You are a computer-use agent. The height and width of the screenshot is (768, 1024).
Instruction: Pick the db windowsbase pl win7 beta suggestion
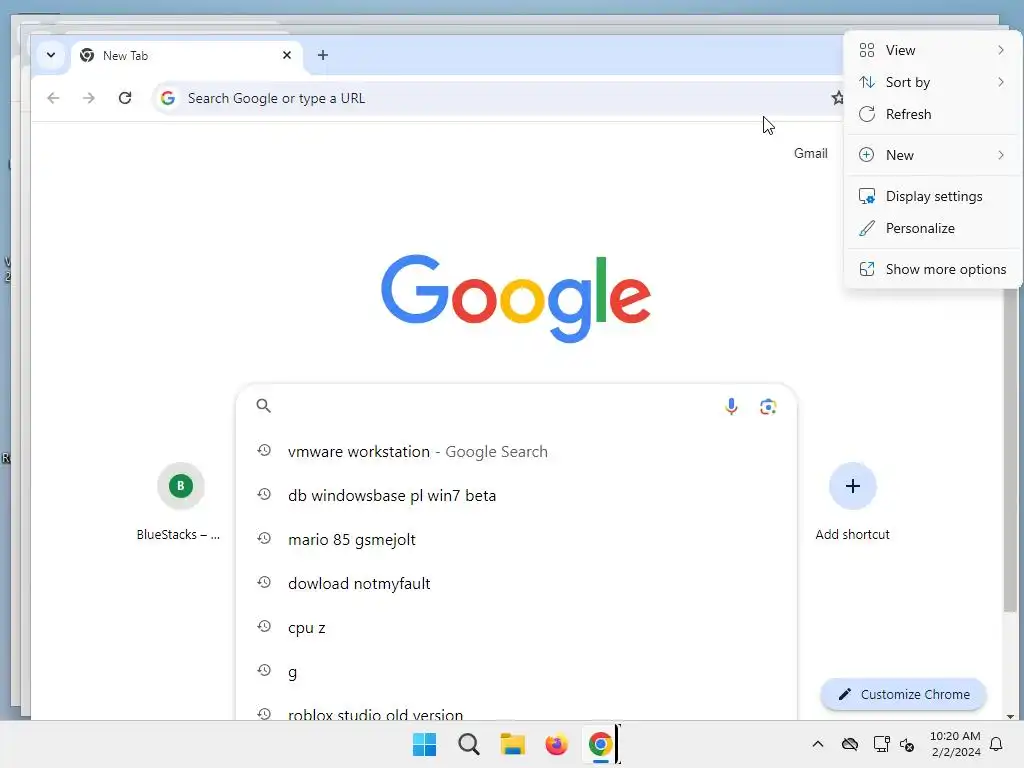pyautogui.click(x=516, y=496)
